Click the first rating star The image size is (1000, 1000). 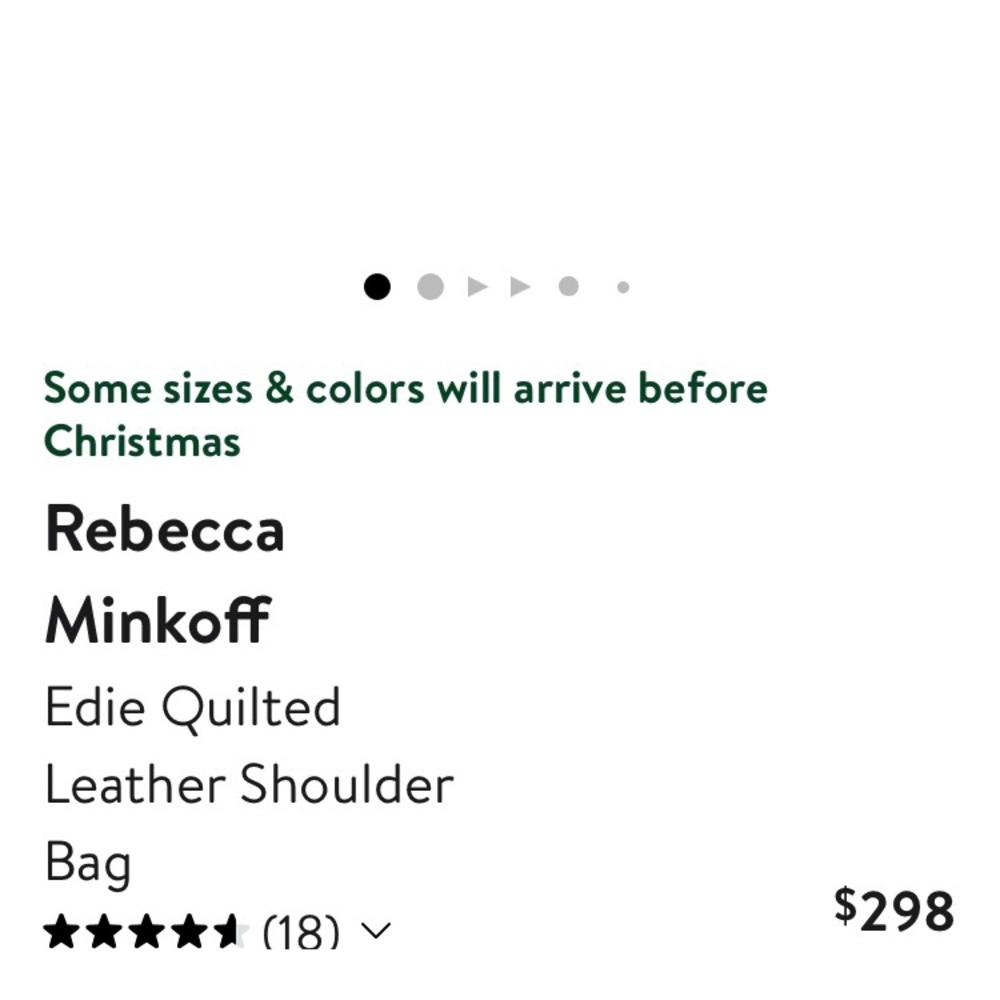60,931
